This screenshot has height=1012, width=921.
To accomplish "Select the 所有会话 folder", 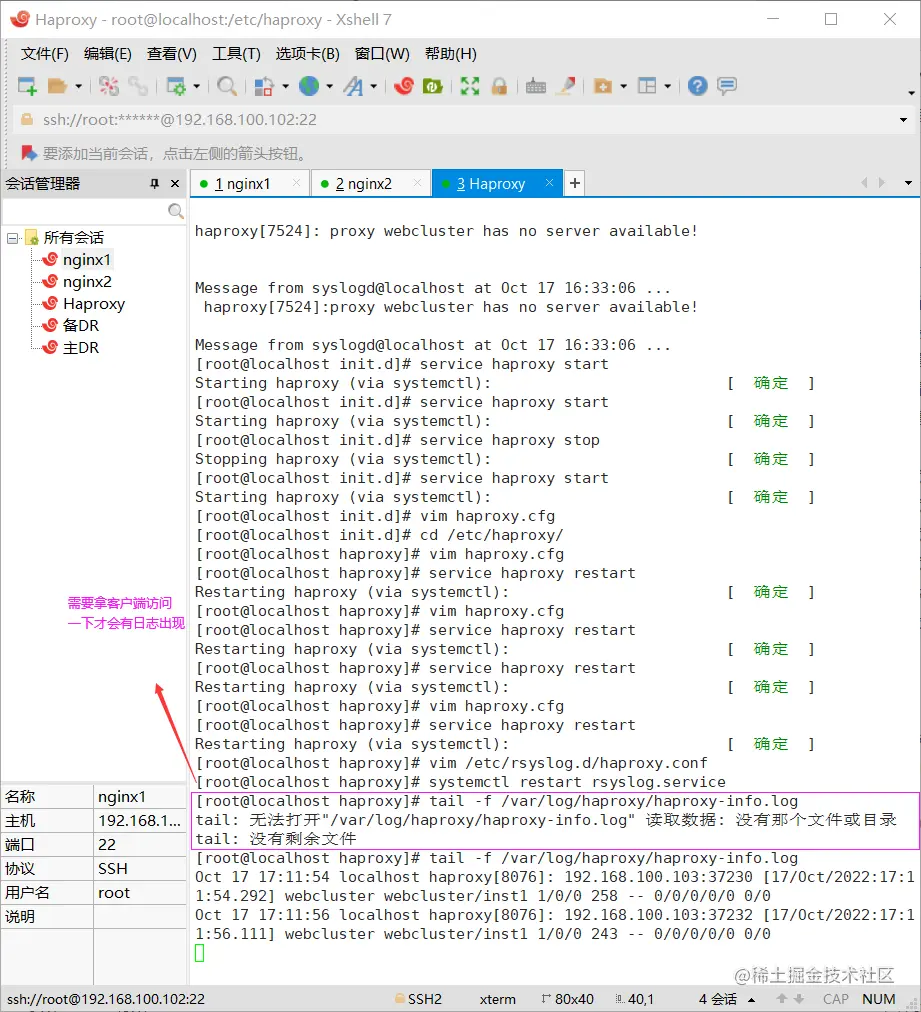I will tap(73, 238).
